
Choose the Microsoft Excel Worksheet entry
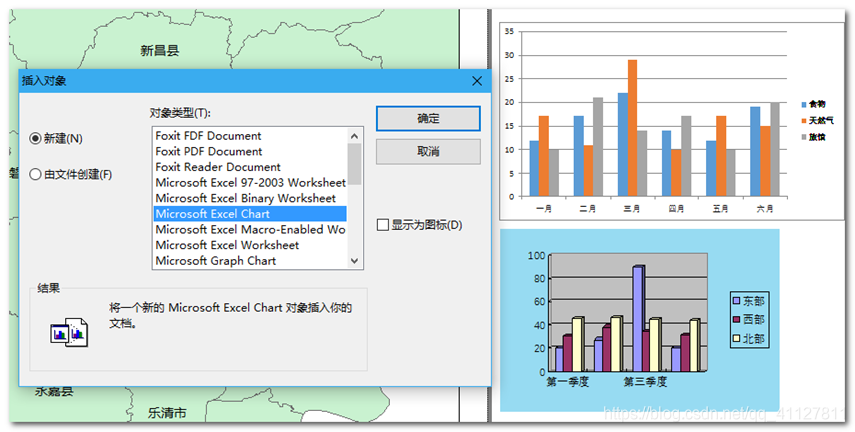250,245
